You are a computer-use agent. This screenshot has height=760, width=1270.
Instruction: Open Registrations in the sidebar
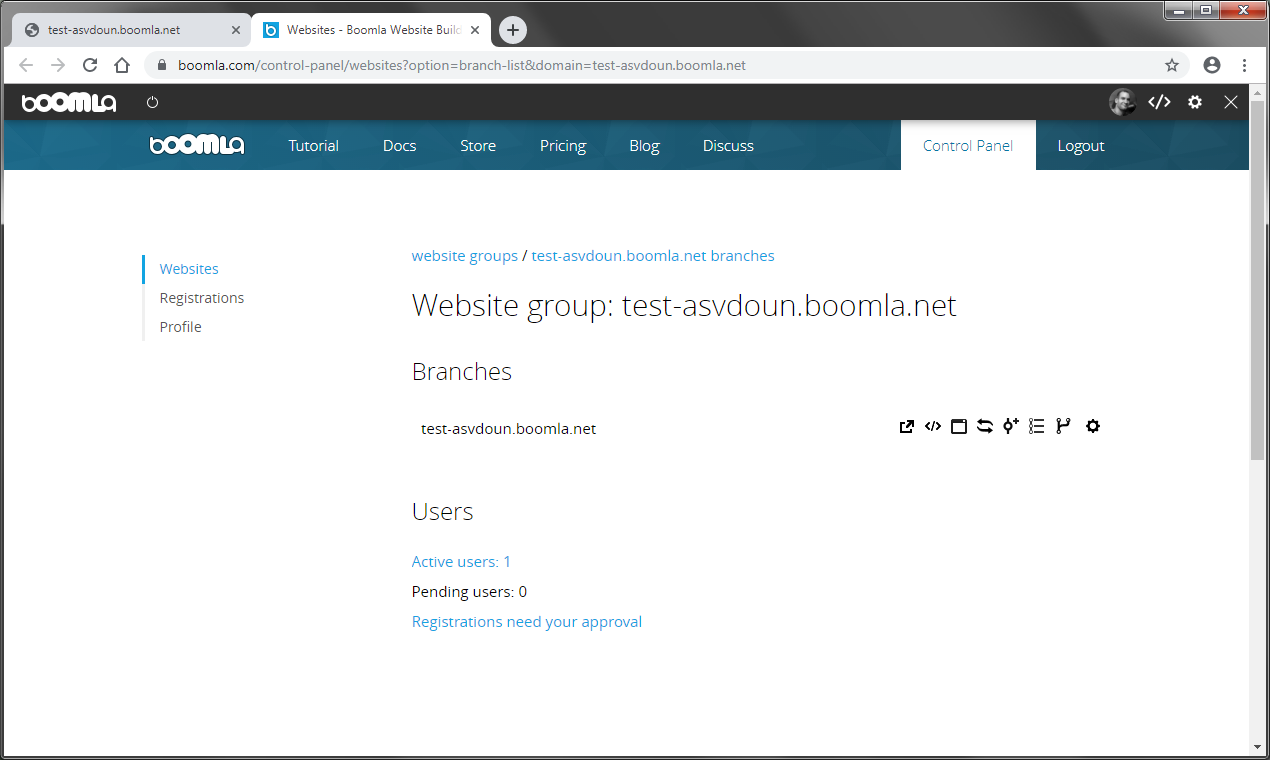click(x=202, y=298)
